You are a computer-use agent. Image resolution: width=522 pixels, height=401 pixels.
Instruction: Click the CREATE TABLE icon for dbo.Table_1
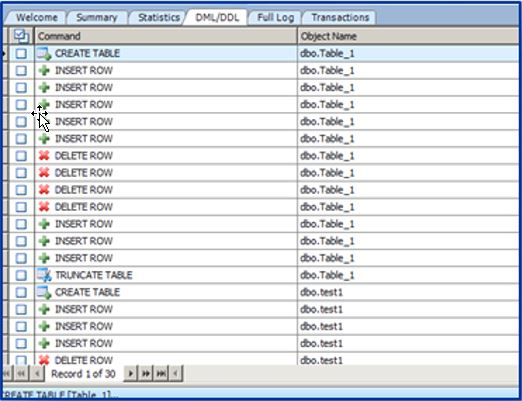44,54
